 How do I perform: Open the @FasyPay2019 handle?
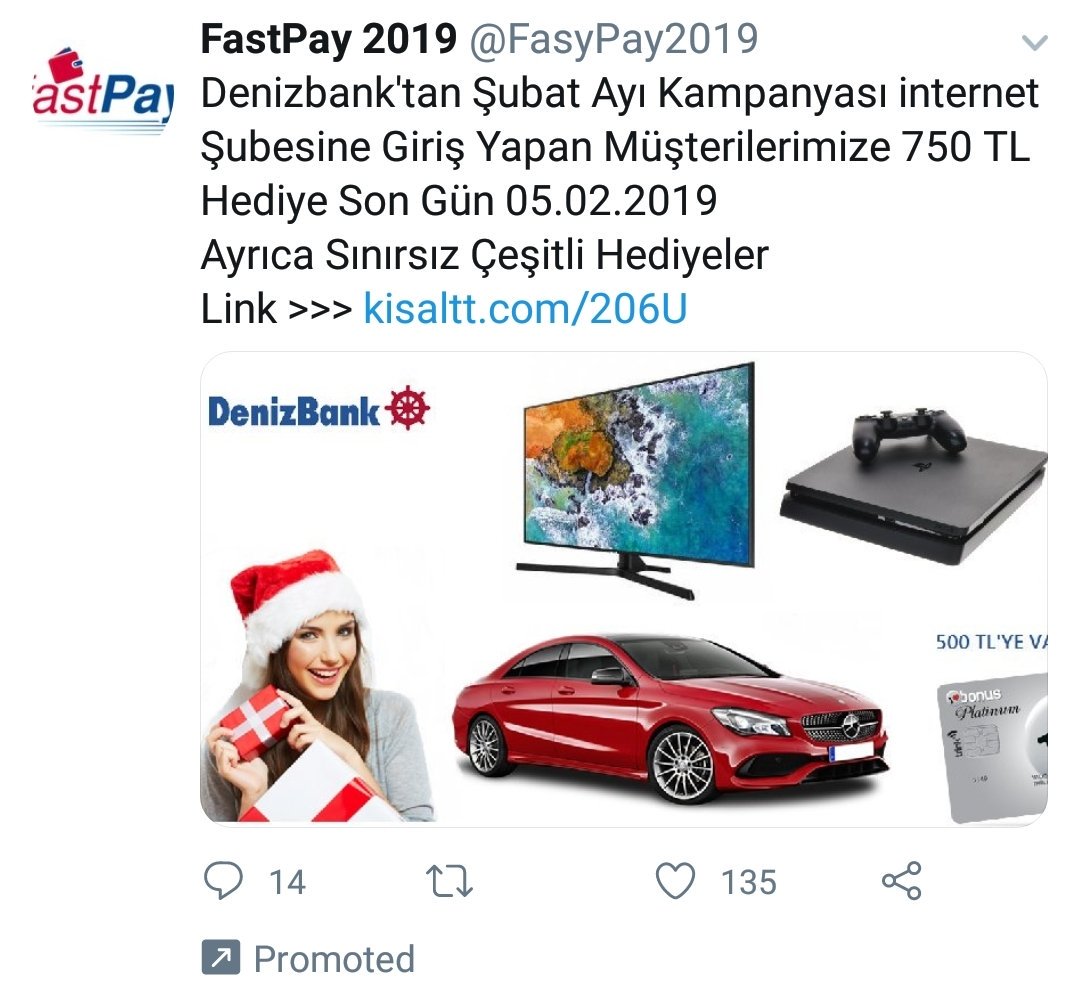click(614, 40)
